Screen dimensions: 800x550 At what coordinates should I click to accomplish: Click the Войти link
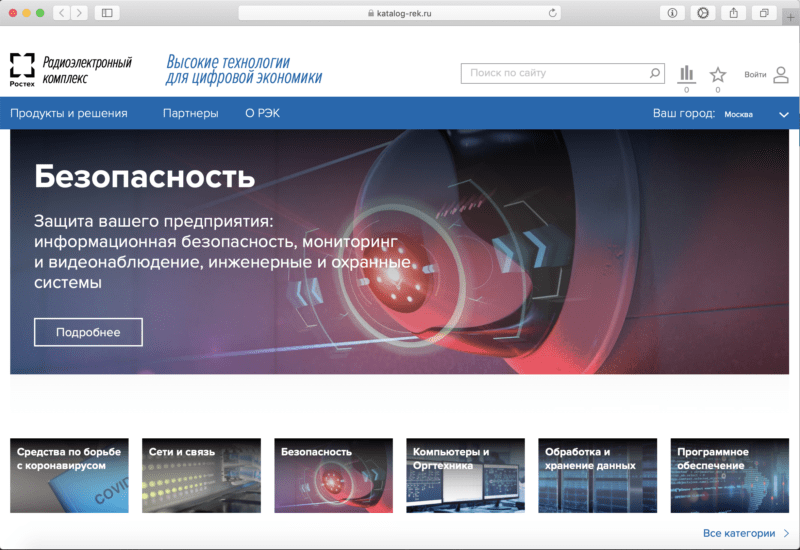pyautogui.click(x=755, y=74)
